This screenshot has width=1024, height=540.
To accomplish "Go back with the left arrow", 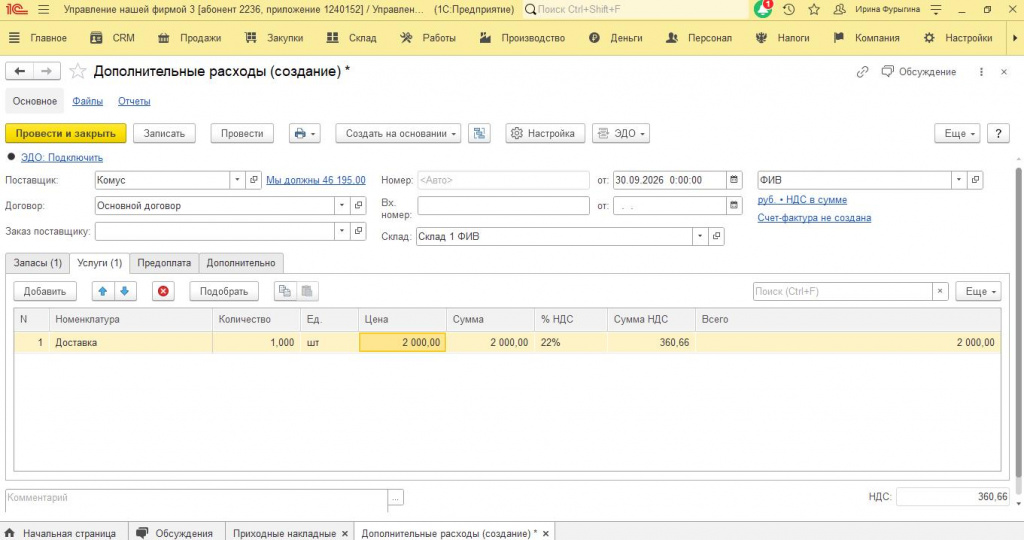I will [20, 71].
